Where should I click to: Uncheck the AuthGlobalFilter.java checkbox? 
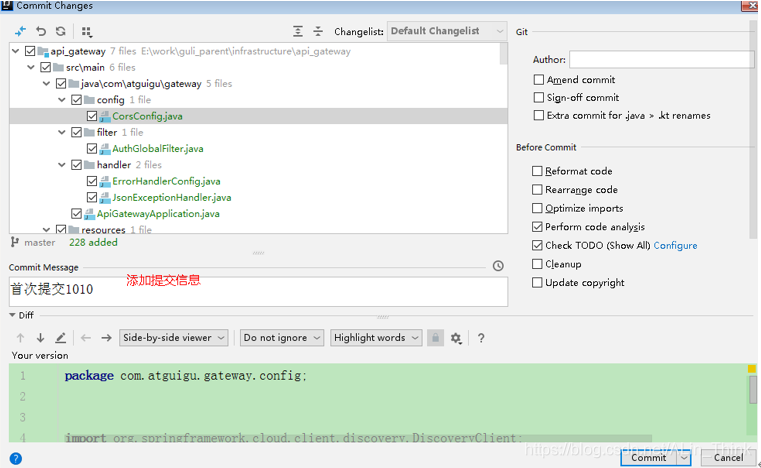coord(92,149)
